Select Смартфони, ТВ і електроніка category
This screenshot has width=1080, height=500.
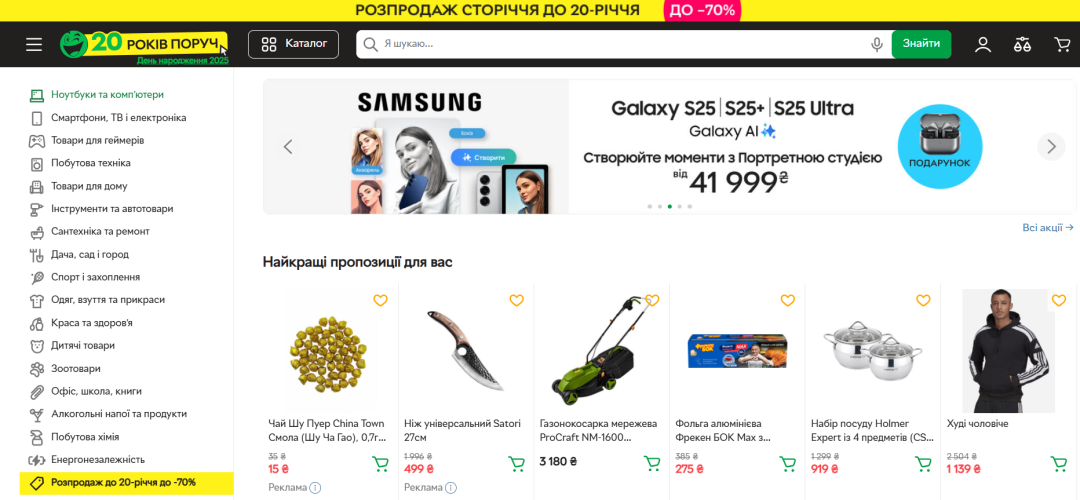(118, 118)
